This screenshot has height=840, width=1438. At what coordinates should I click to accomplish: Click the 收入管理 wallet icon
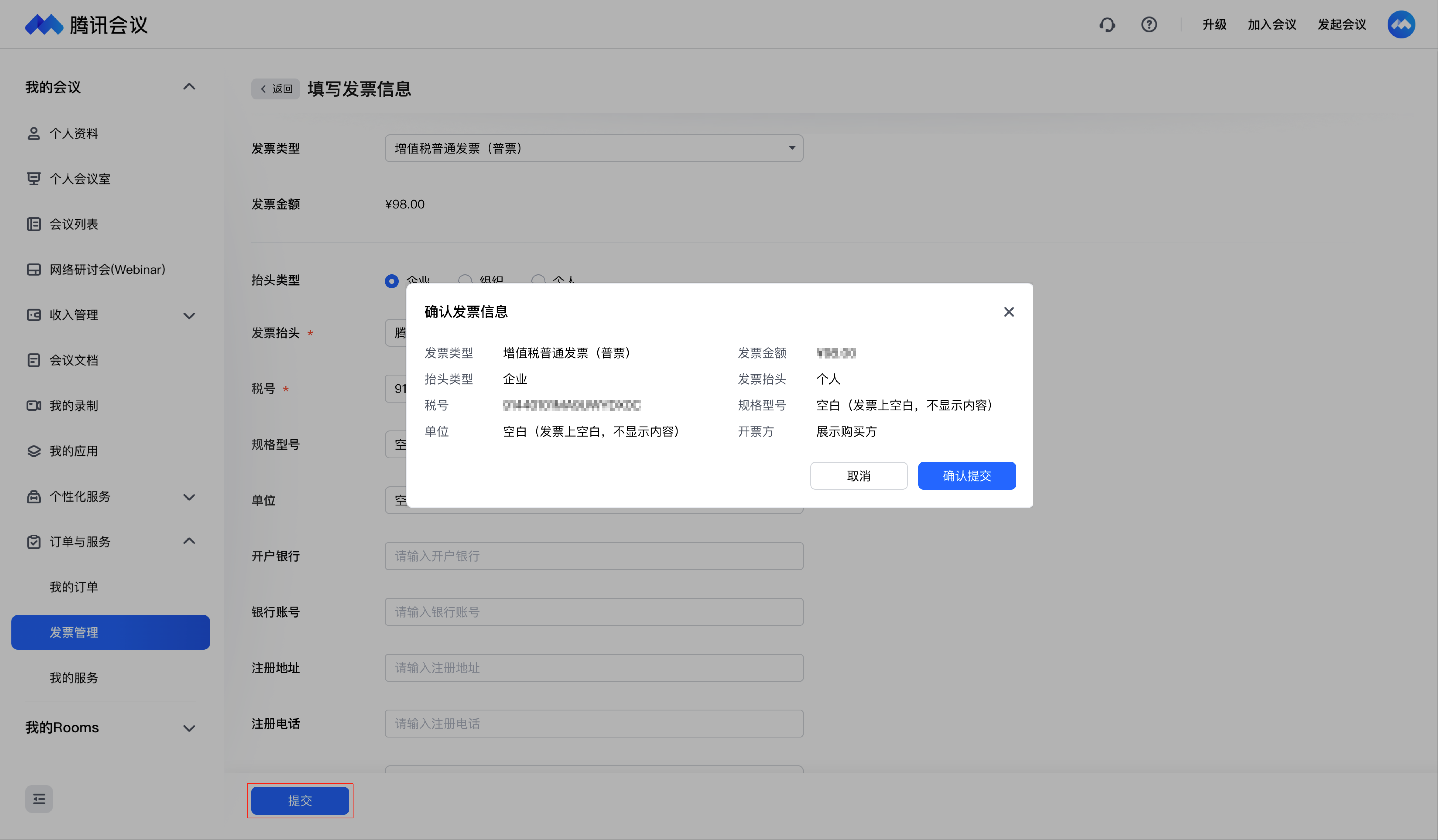pos(34,315)
